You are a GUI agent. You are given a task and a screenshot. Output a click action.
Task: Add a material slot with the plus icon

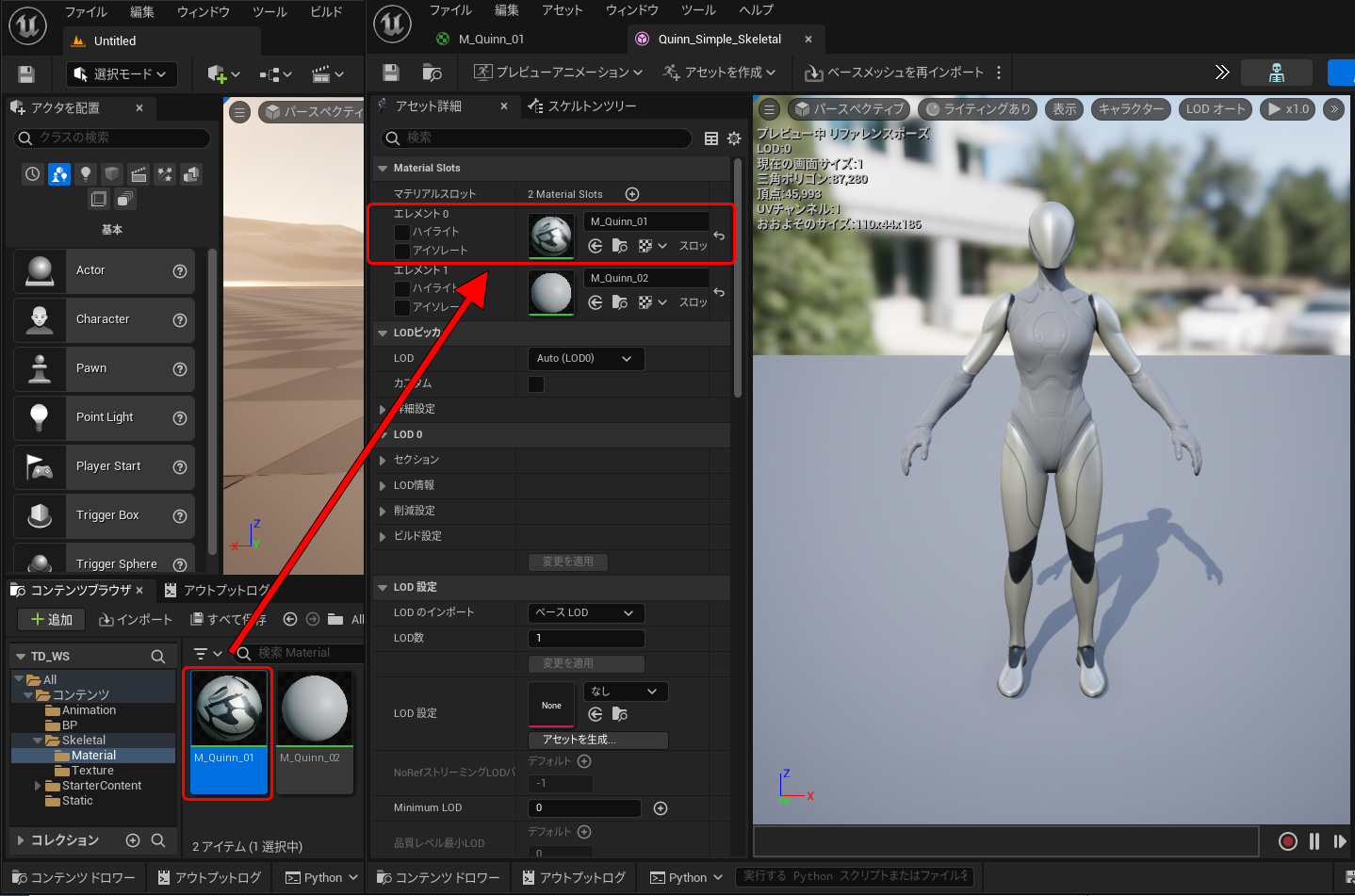(x=632, y=194)
